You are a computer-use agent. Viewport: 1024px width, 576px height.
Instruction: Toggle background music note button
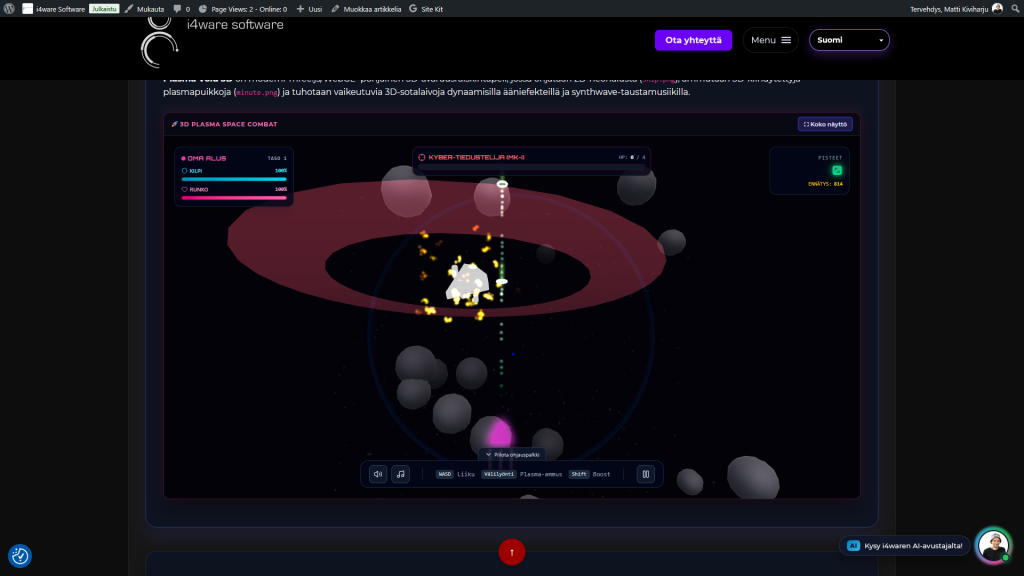click(400, 474)
